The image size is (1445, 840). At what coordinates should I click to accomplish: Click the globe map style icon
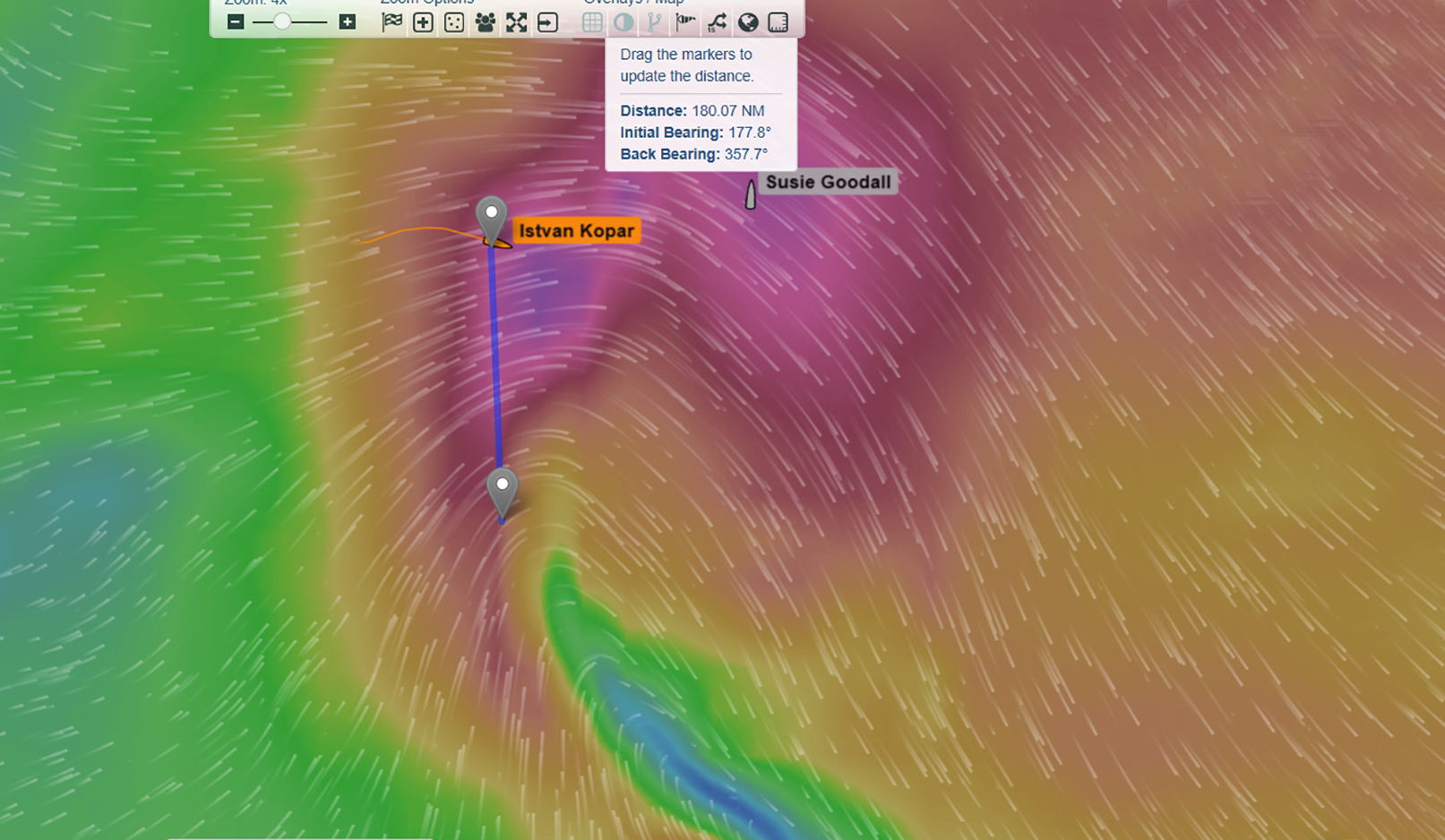(748, 22)
